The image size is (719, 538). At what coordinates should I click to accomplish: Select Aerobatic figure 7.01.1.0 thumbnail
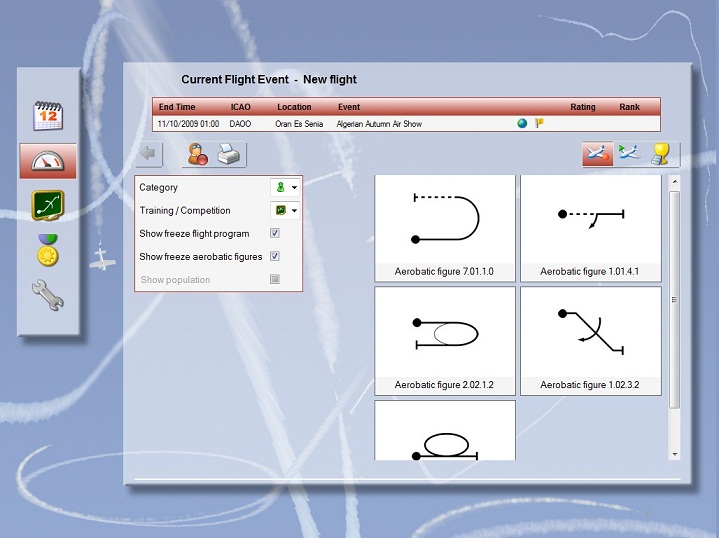(x=445, y=227)
